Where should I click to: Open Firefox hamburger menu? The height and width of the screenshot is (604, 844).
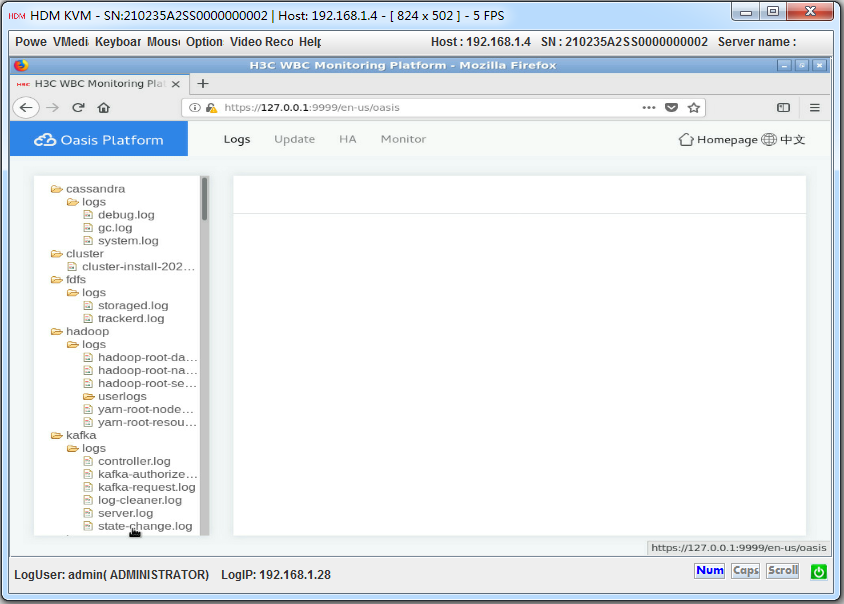click(x=814, y=108)
